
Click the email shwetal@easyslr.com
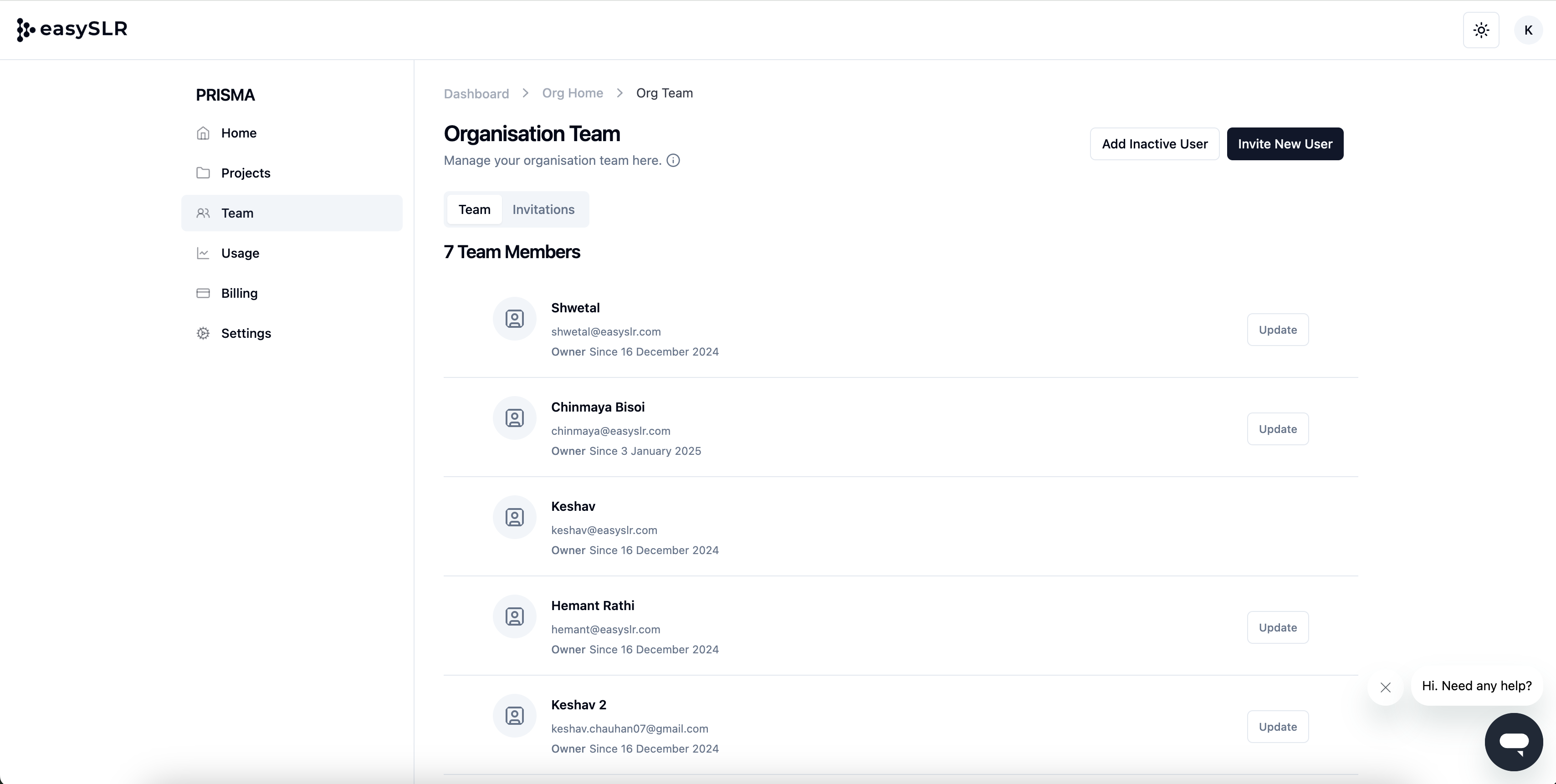point(606,331)
